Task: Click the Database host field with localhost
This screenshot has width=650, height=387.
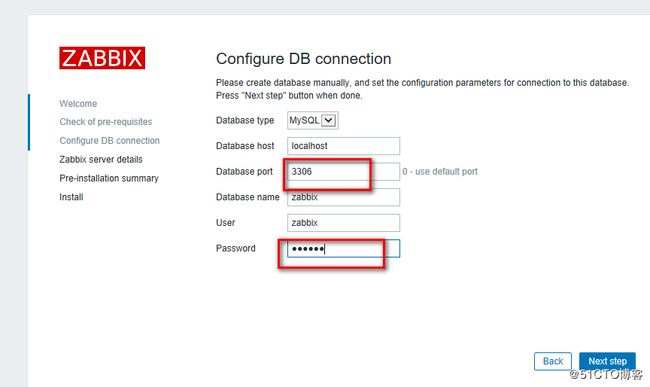Action: pyautogui.click(x=344, y=146)
